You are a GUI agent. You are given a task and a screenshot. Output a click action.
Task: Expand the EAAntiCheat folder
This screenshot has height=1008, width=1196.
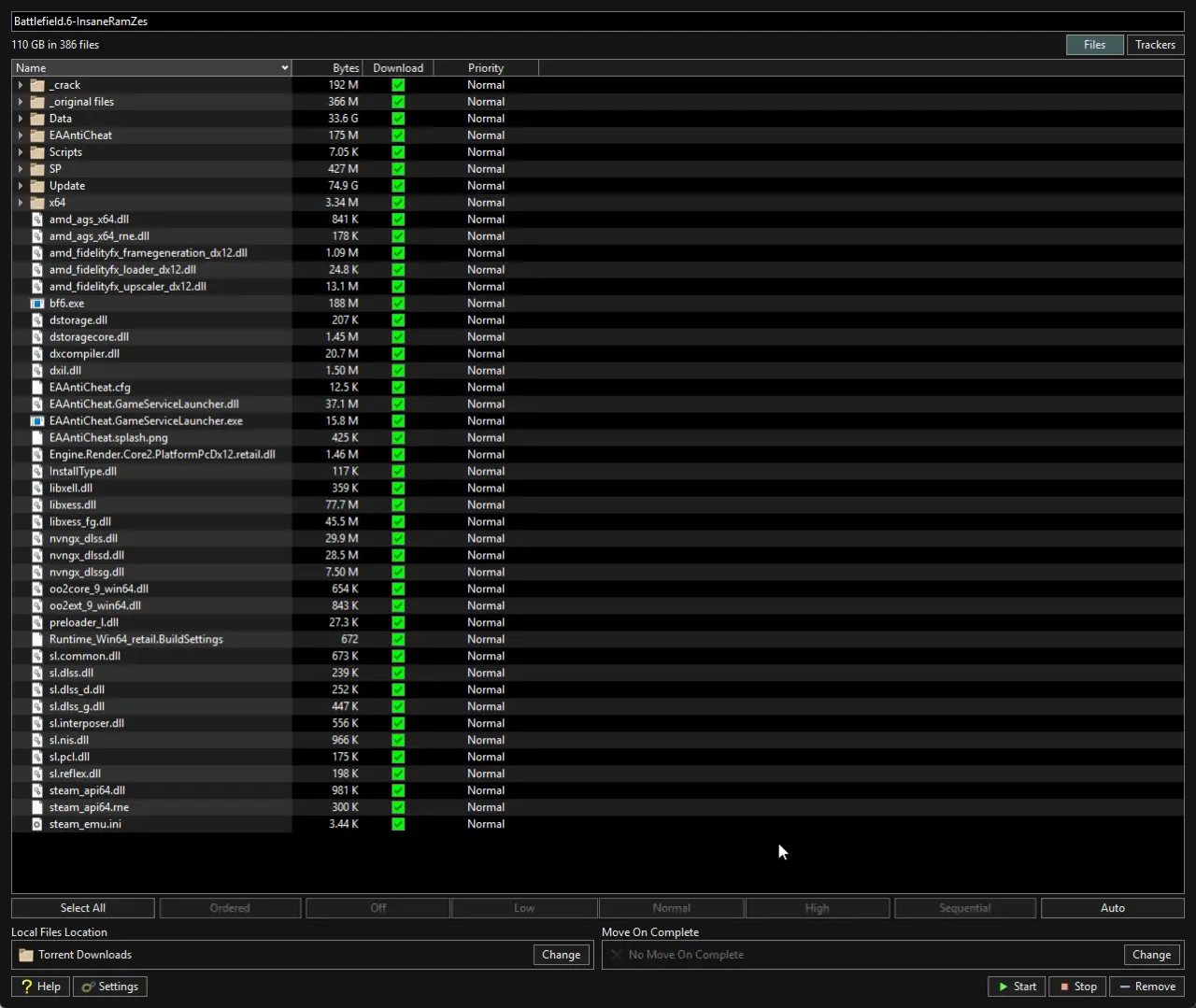point(21,135)
